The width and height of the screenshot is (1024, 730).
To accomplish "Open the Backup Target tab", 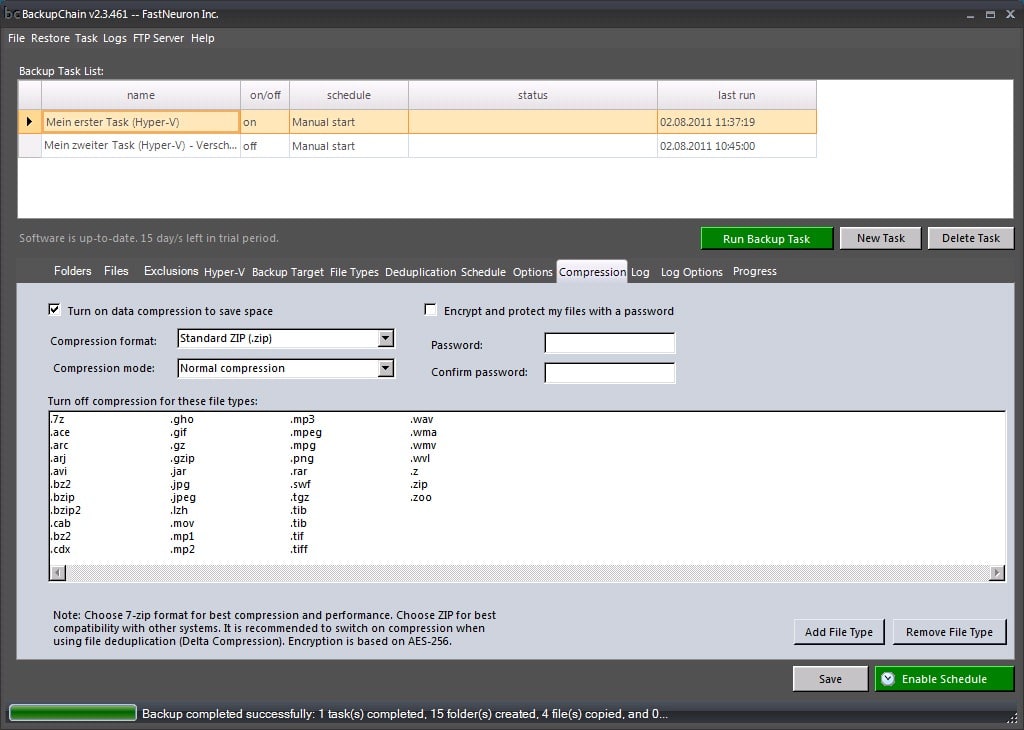I will (x=288, y=272).
